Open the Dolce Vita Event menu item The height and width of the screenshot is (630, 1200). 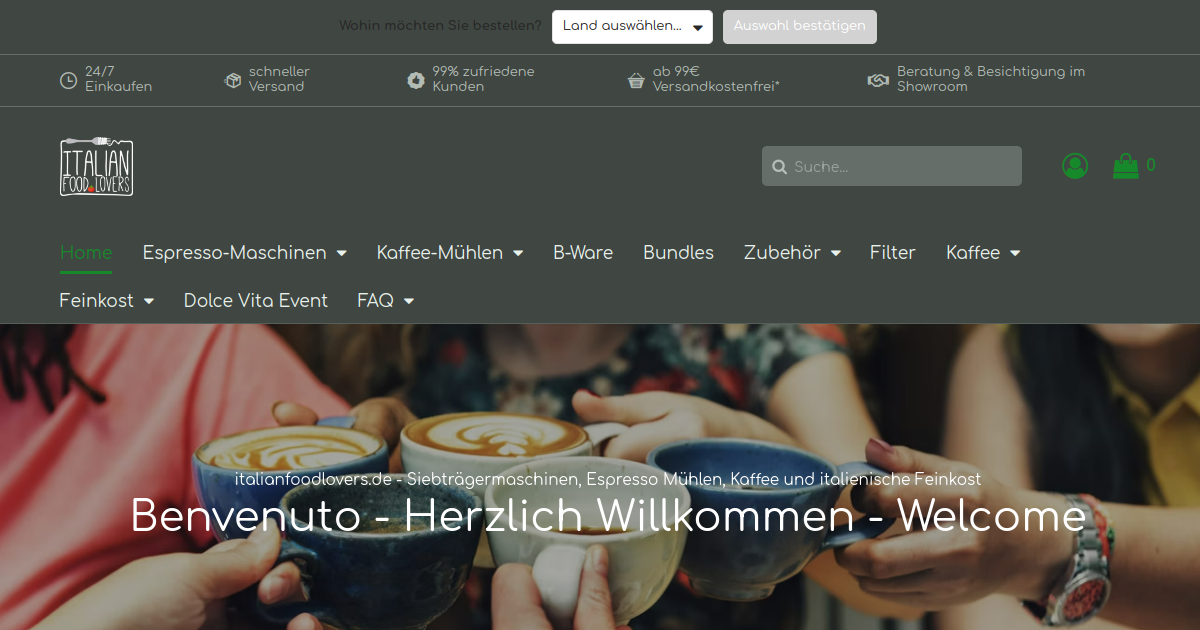click(x=256, y=301)
